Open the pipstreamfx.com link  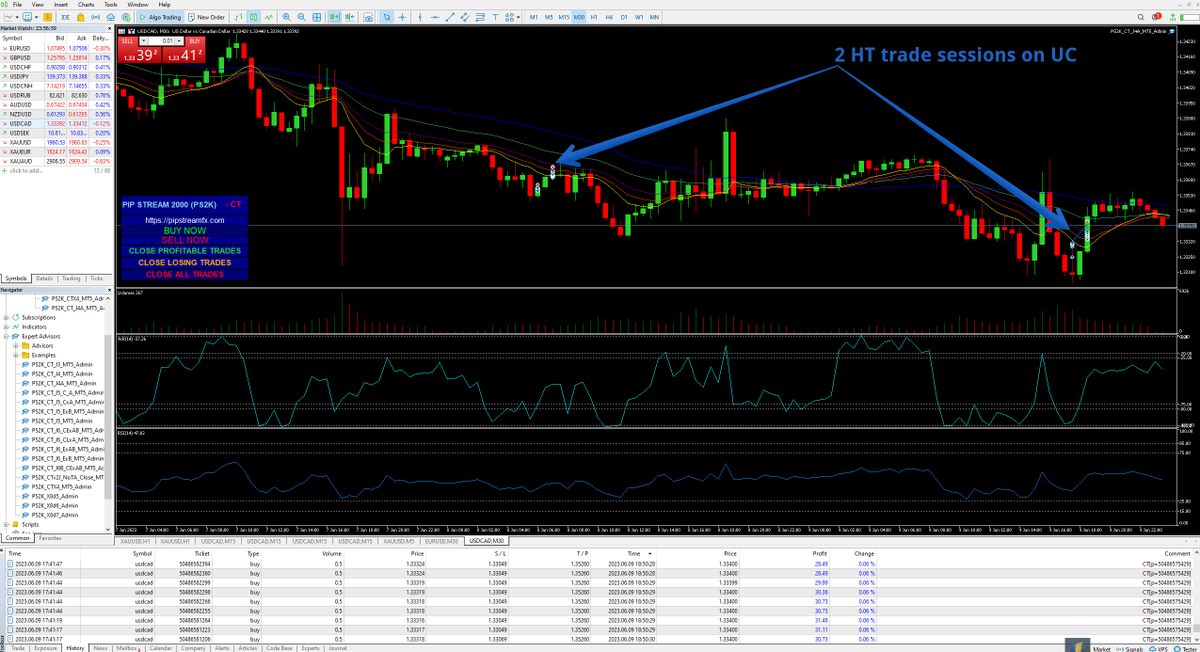point(185,220)
